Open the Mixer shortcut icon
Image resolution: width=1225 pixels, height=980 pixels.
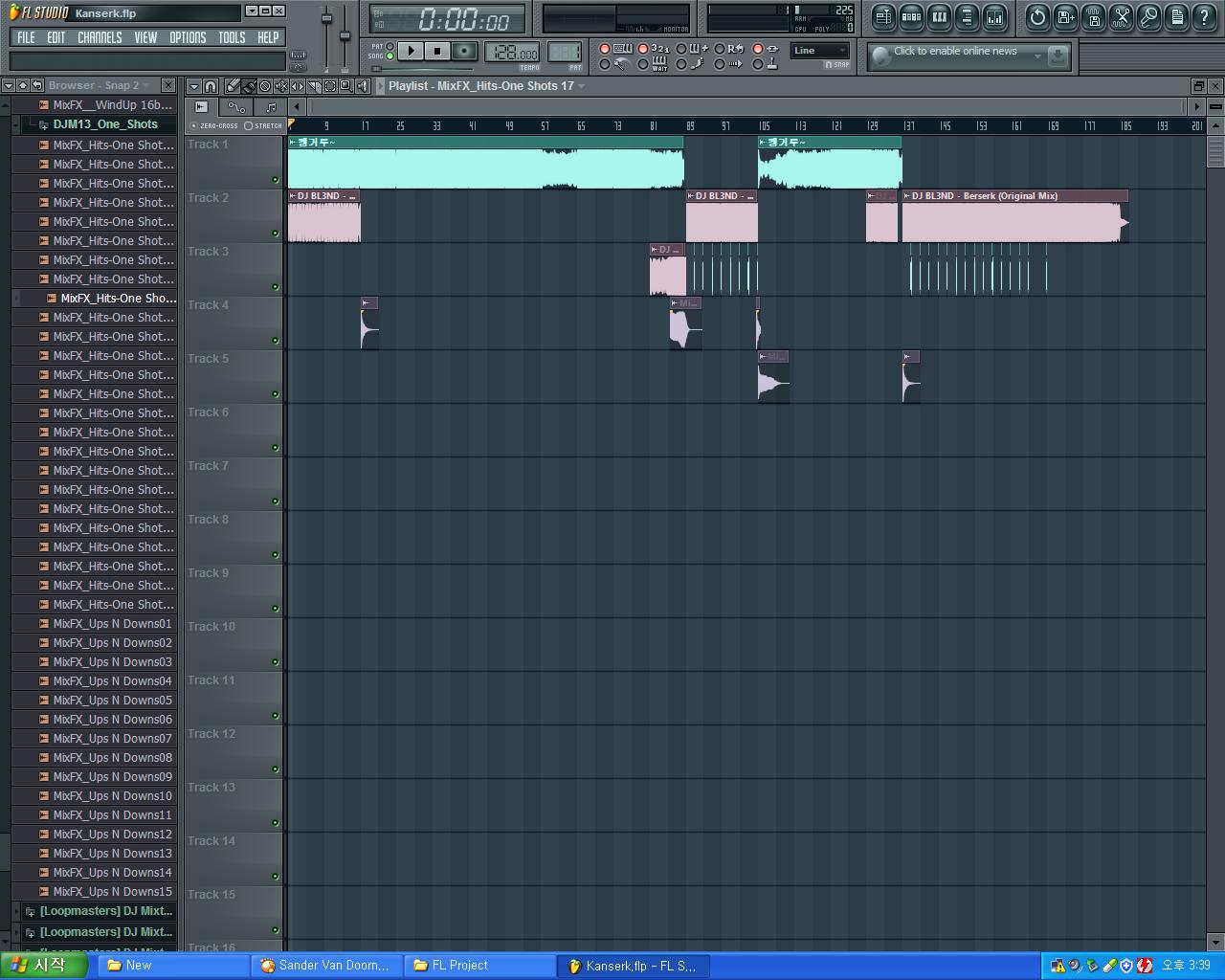[994, 16]
